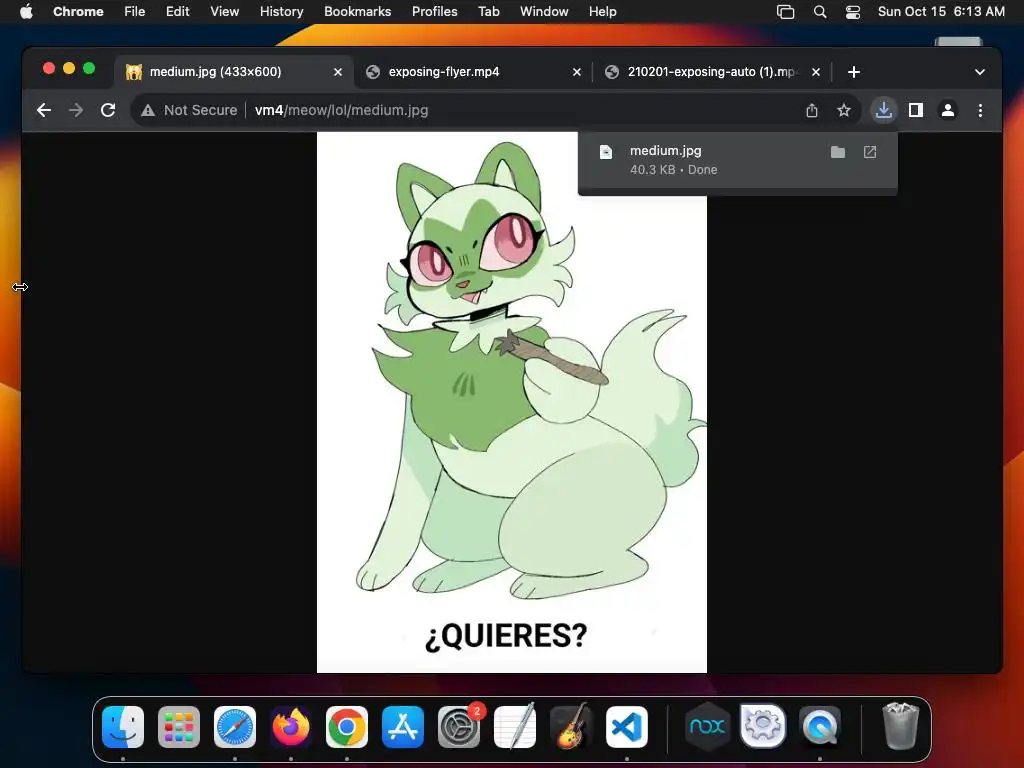Switch to the exposing-flyer.mp4 tab

[x=473, y=72]
